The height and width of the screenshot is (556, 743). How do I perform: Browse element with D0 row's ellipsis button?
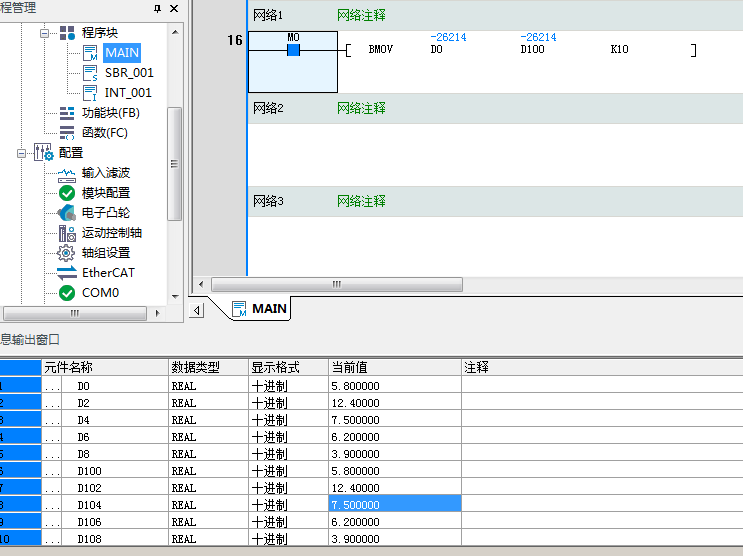(x=52, y=386)
